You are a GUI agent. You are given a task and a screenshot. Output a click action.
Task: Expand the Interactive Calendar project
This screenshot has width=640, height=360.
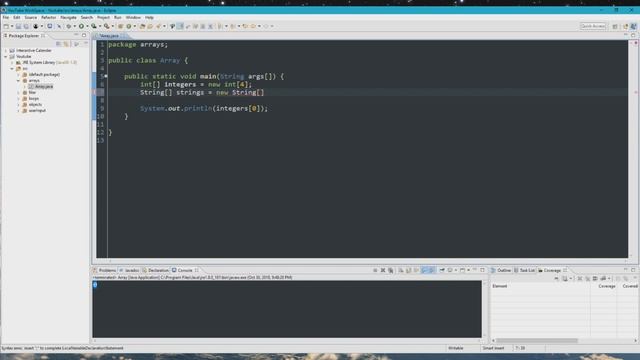click(x=6, y=51)
